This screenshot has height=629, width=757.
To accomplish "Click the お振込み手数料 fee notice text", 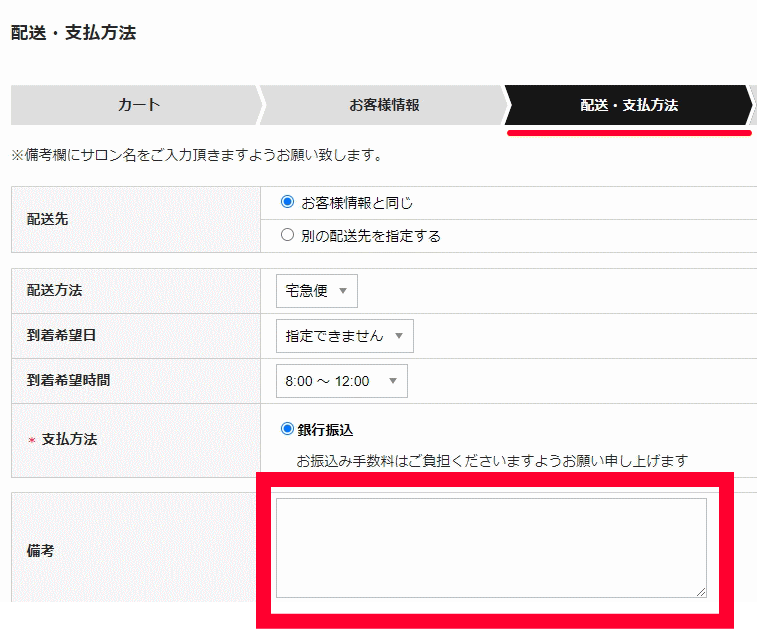I will [492, 461].
